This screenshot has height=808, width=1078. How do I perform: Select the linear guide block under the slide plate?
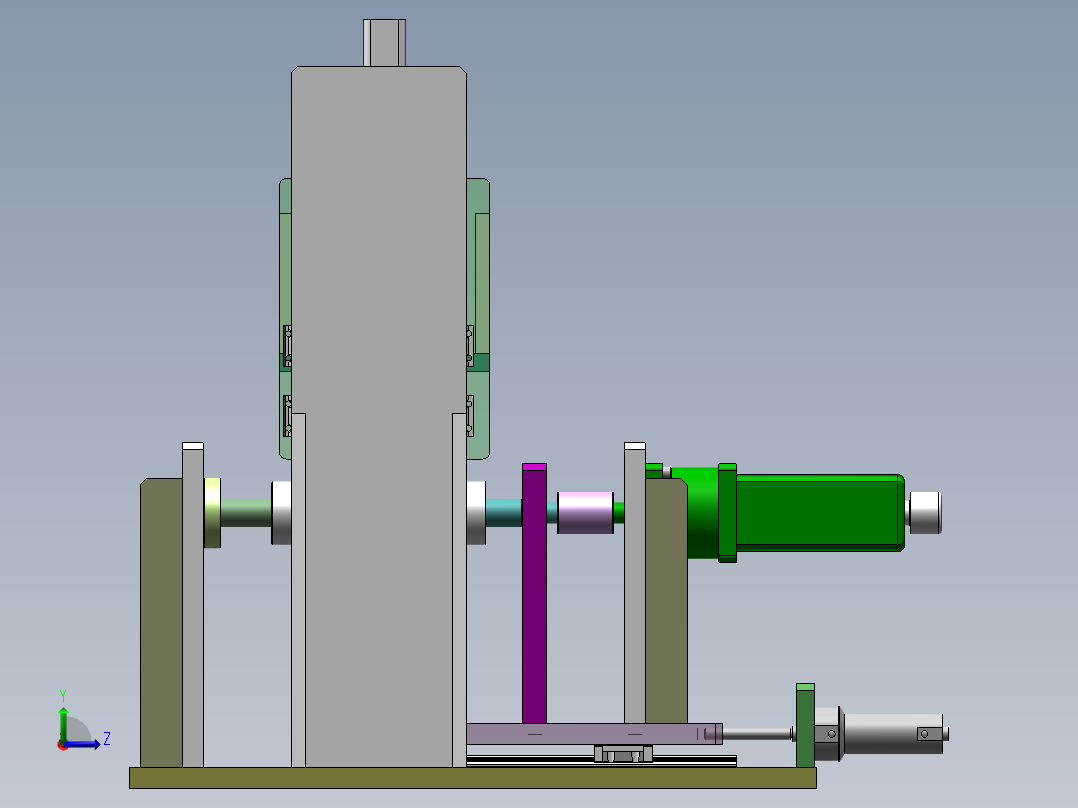coord(623,754)
